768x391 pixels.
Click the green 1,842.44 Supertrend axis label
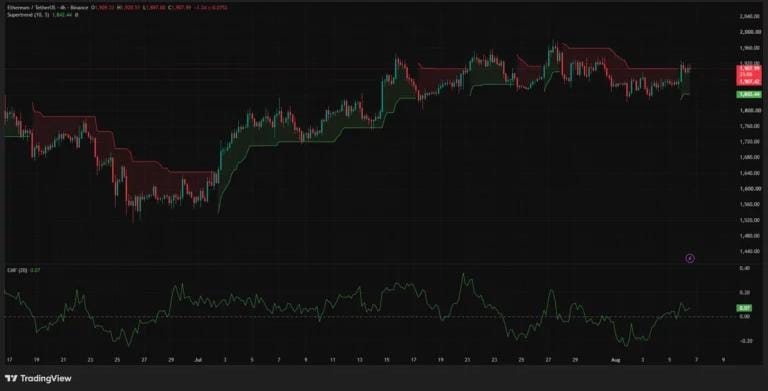click(x=749, y=94)
